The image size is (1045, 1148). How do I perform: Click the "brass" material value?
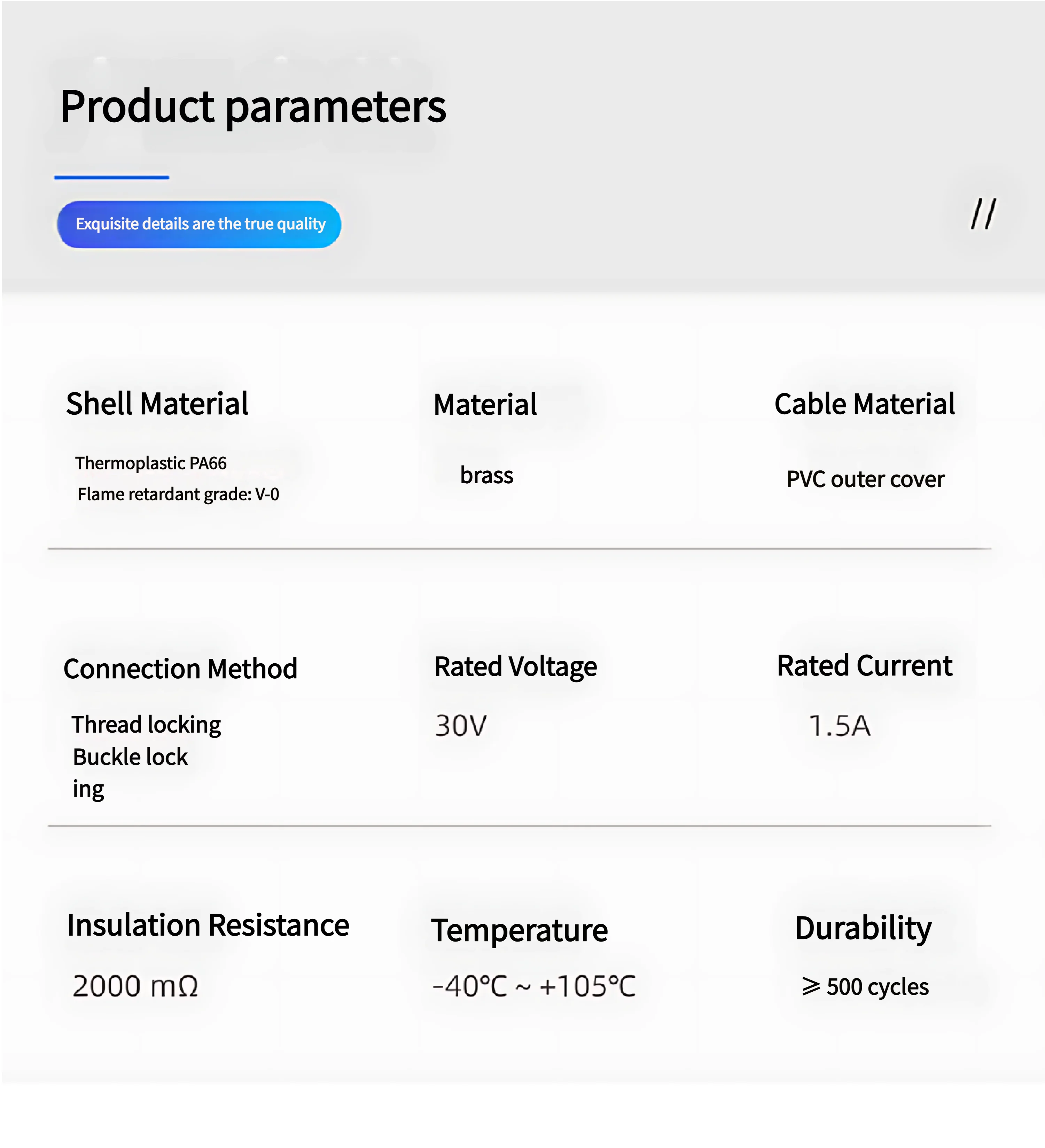pyautogui.click(x=486, y=476)
